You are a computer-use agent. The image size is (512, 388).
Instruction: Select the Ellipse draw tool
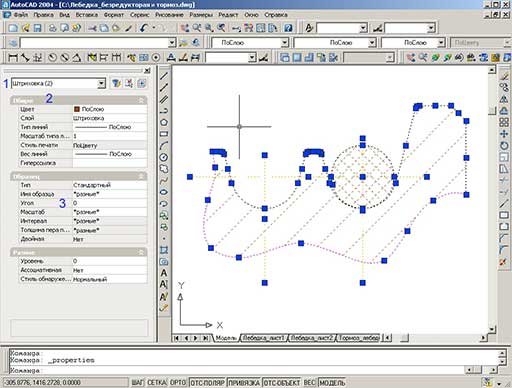[x=164, y=192]
